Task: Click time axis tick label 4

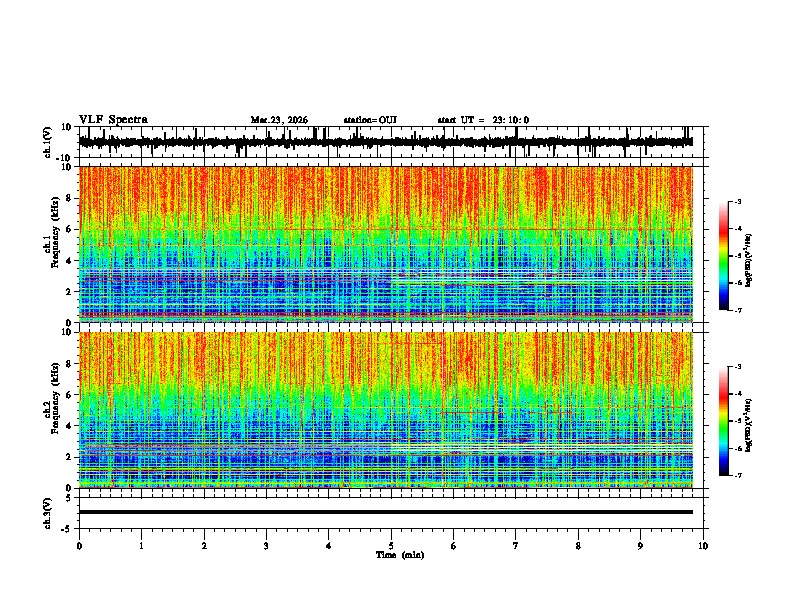Action: 329,545
